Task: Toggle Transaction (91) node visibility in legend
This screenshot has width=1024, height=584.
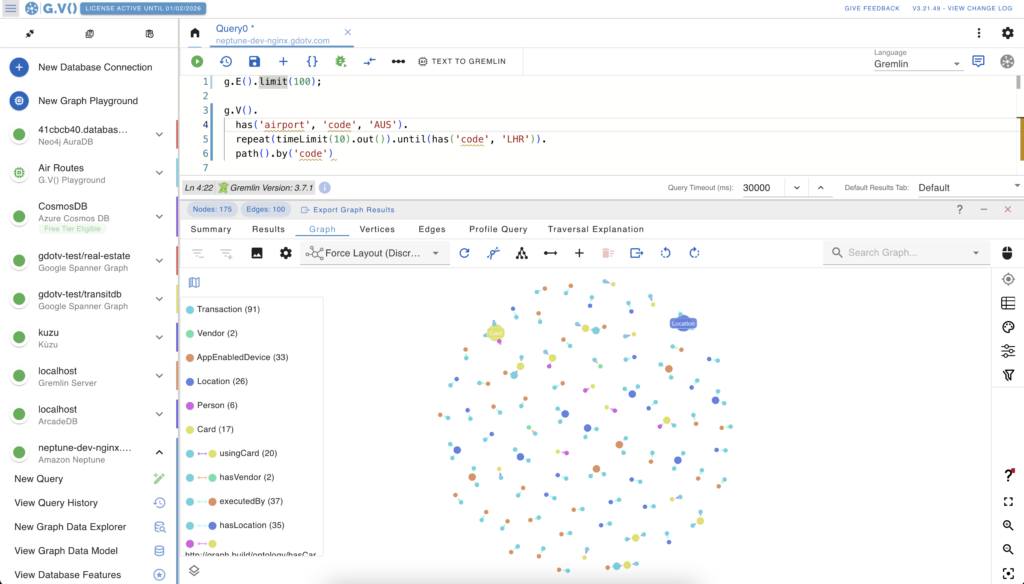Action: point(223,309)
